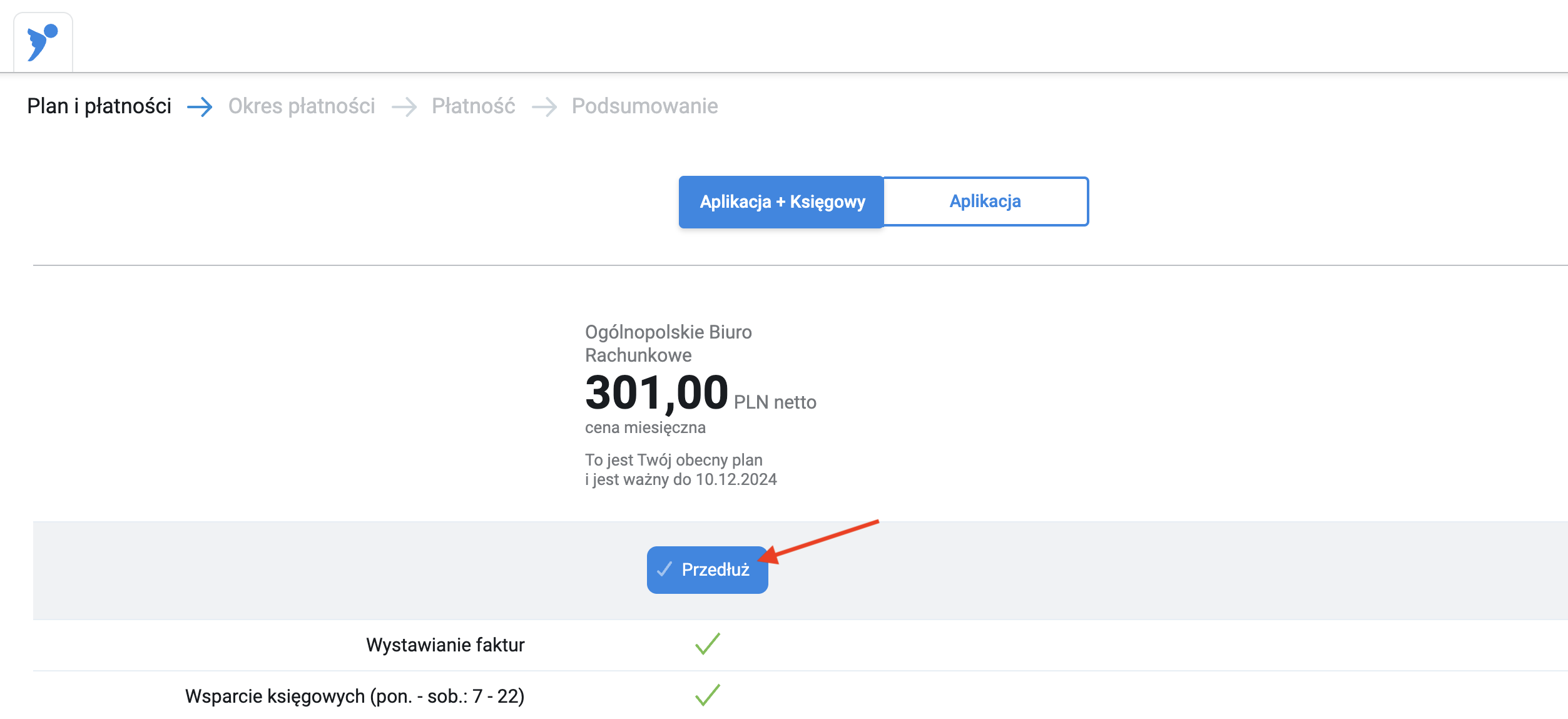Click the cena miesięczna label
Image resolution: width=1568 pixels, height=719 pixels.
tap(645, 428)
